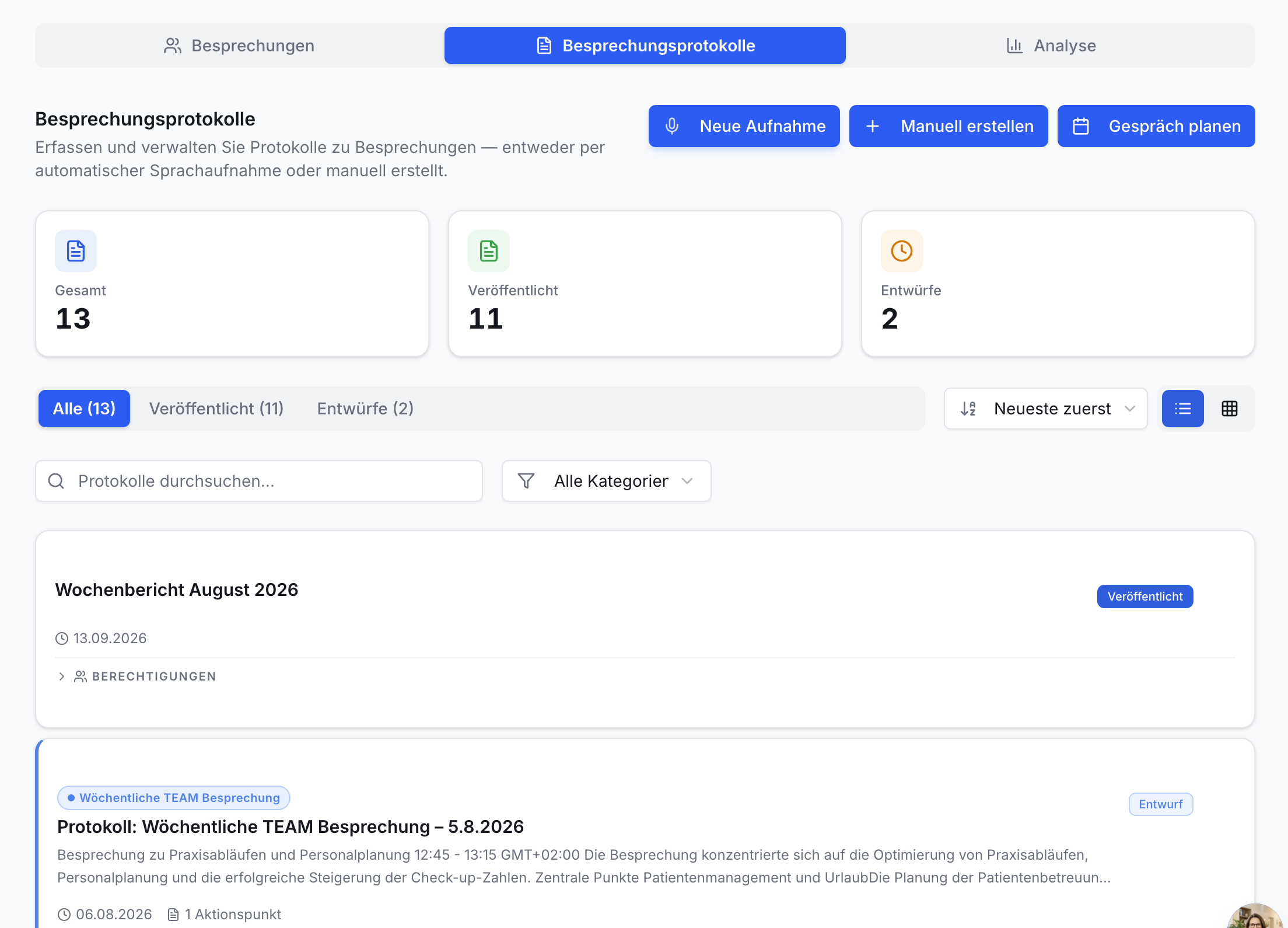Screen dimensions: 1288x928
Task: Switch to list view
Action: [1183, 409]
